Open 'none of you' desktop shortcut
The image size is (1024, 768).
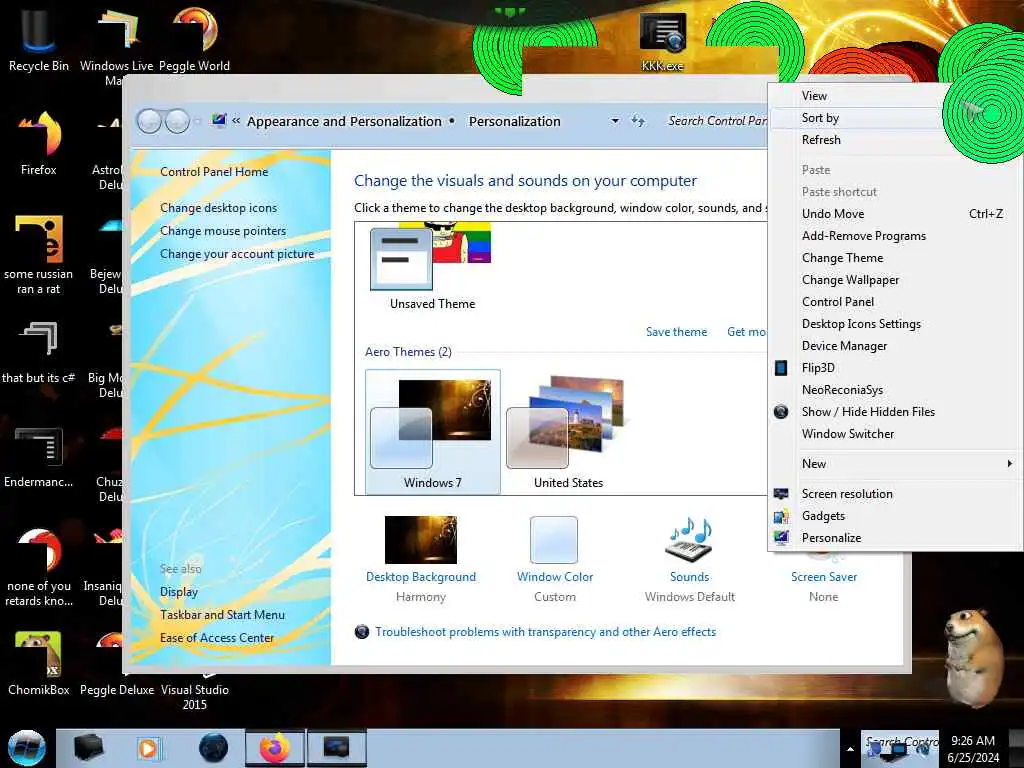39,567
